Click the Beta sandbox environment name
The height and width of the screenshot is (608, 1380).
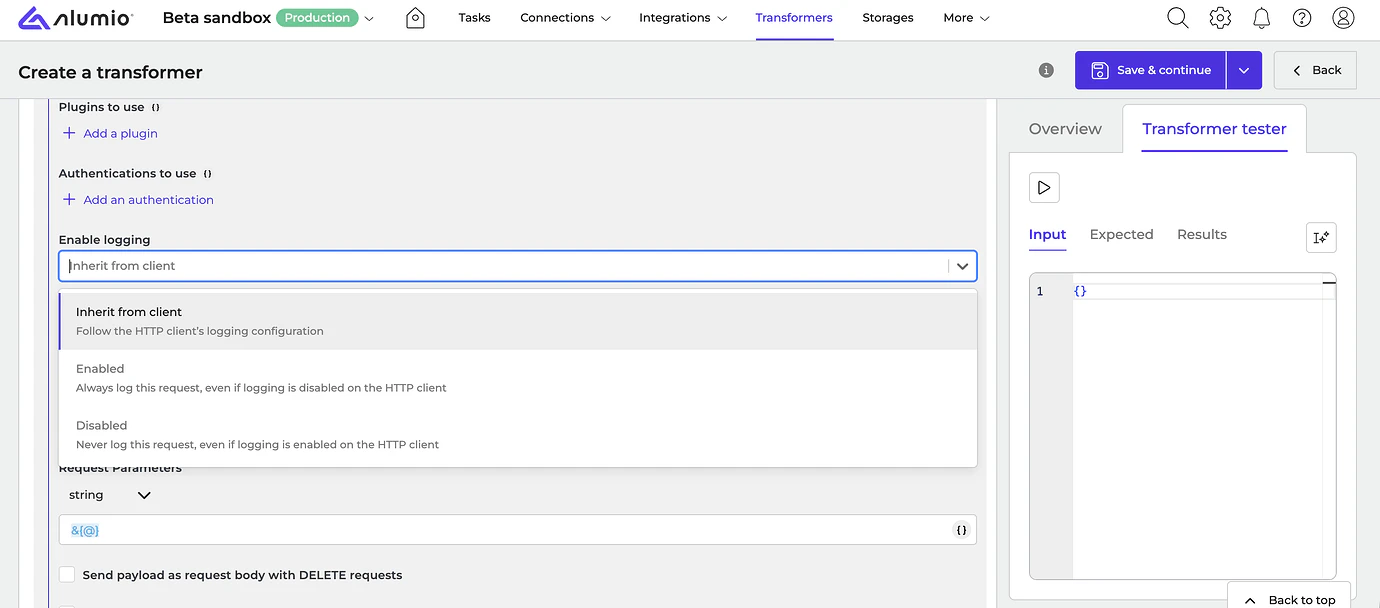coord(217,18)
